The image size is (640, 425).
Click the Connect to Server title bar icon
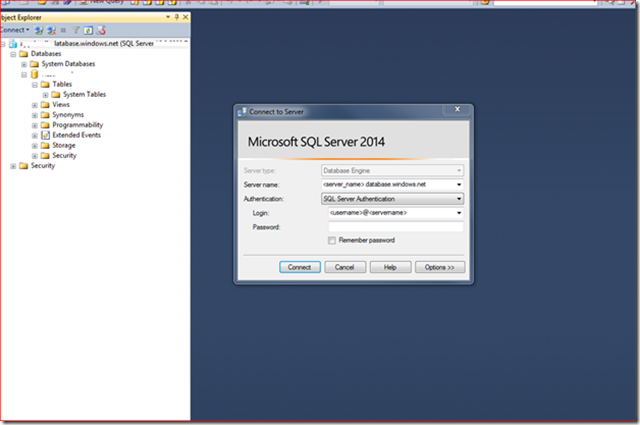point(242,111)
